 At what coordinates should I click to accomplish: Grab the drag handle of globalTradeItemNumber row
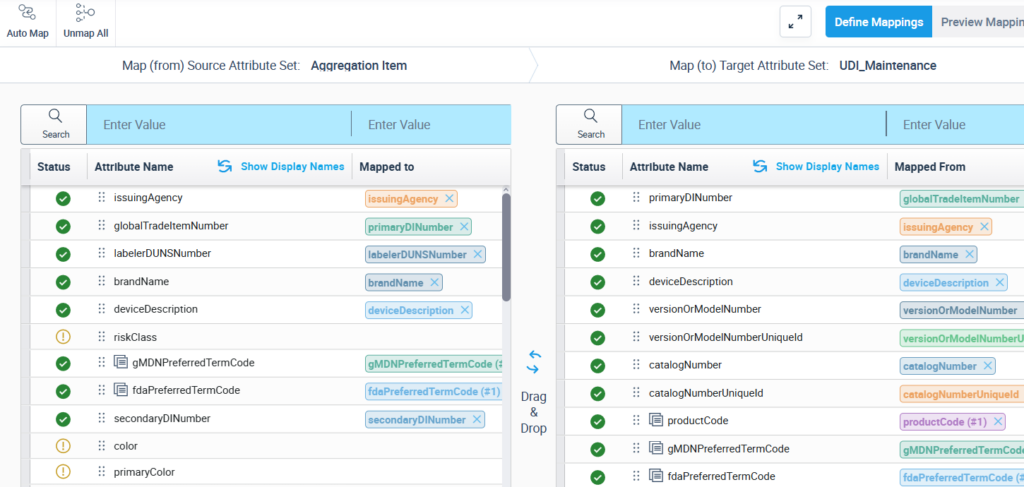[x=101, y=225]
